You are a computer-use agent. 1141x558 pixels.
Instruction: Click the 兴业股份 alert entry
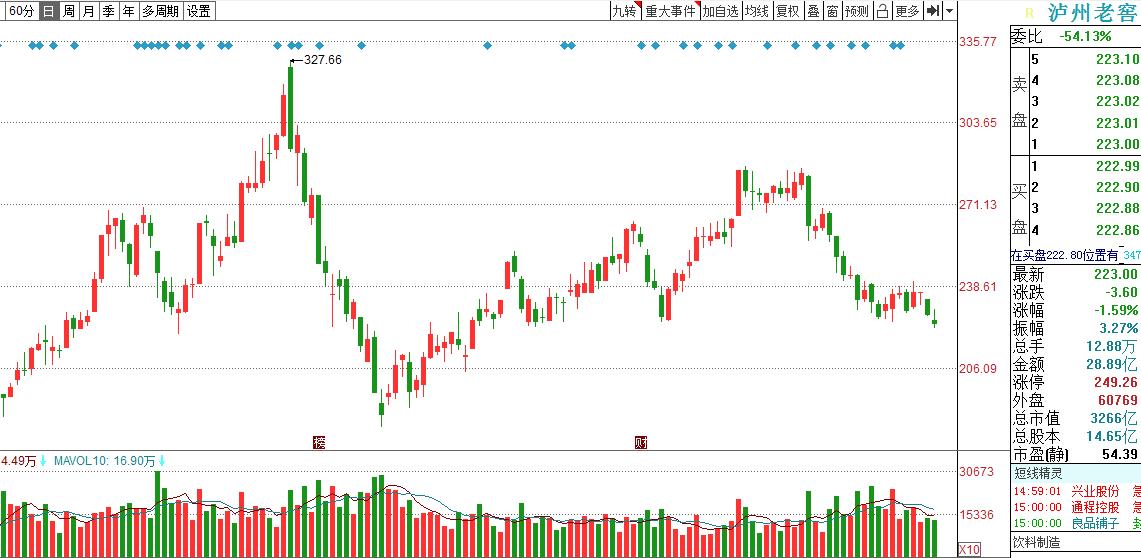(x=1095, y=492)
